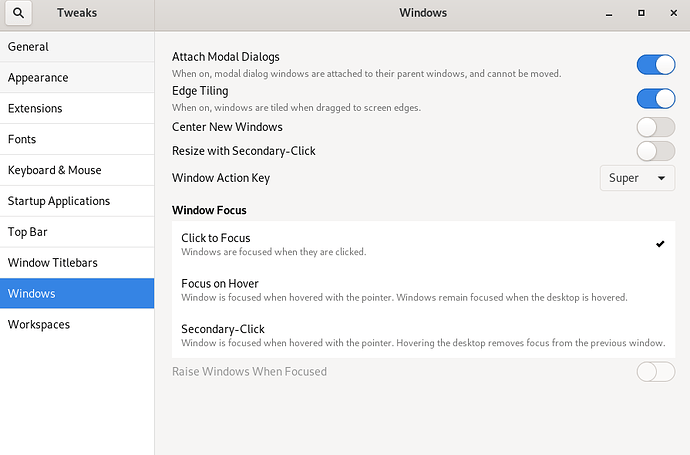Click the search icon in the header
Image resolution: width=690 pixels, height=455 pixels.
point(19,14)
